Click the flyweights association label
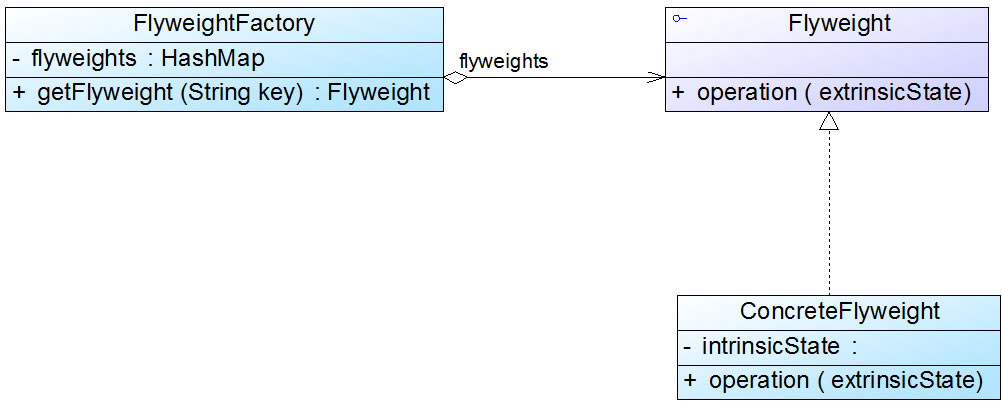 503,60
